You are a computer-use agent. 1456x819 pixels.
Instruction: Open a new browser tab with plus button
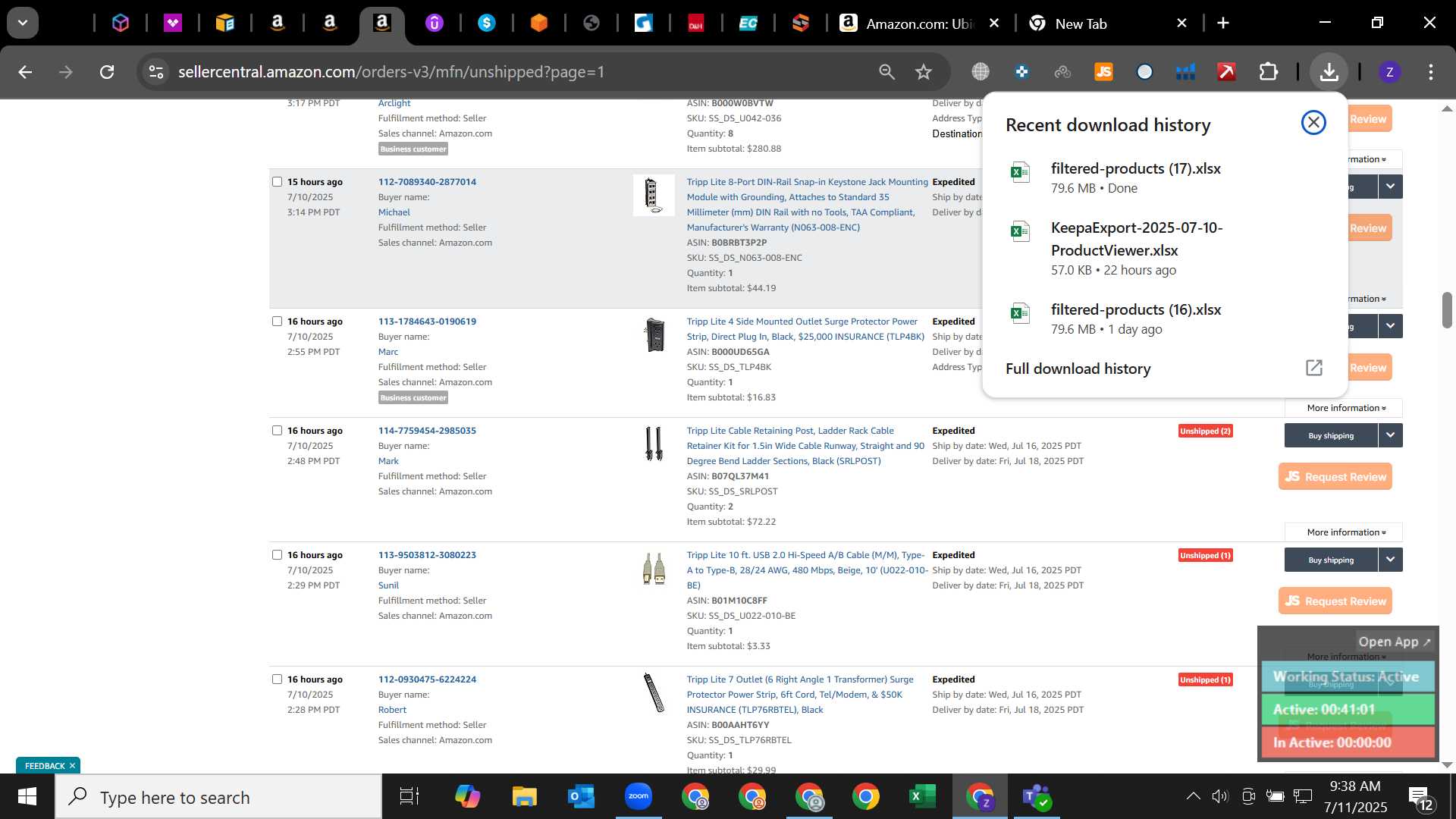tap(1222, 23)
